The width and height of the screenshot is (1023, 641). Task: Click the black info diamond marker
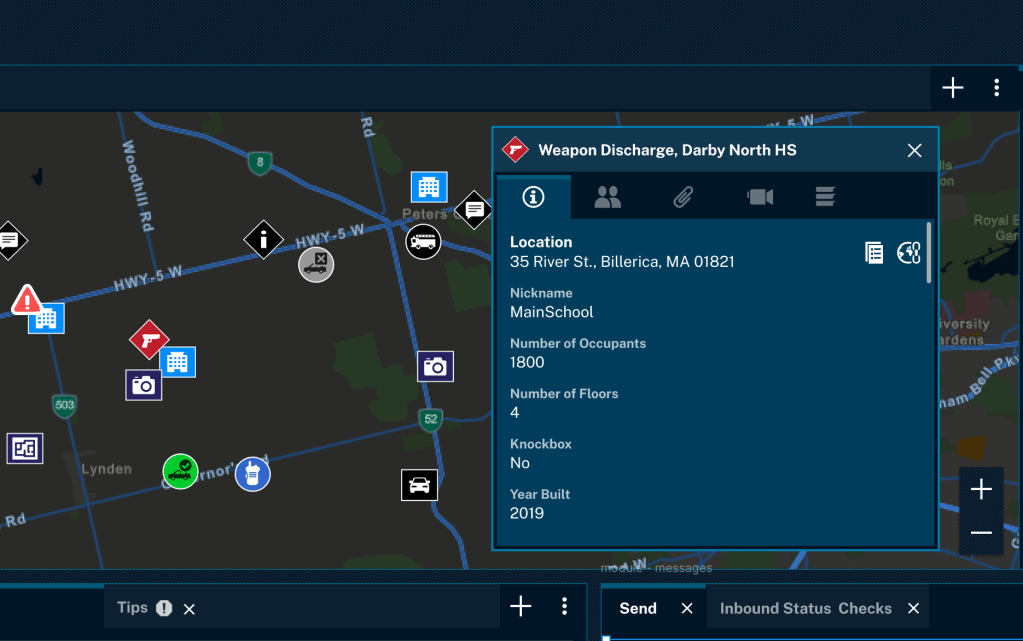click(263, 239)
